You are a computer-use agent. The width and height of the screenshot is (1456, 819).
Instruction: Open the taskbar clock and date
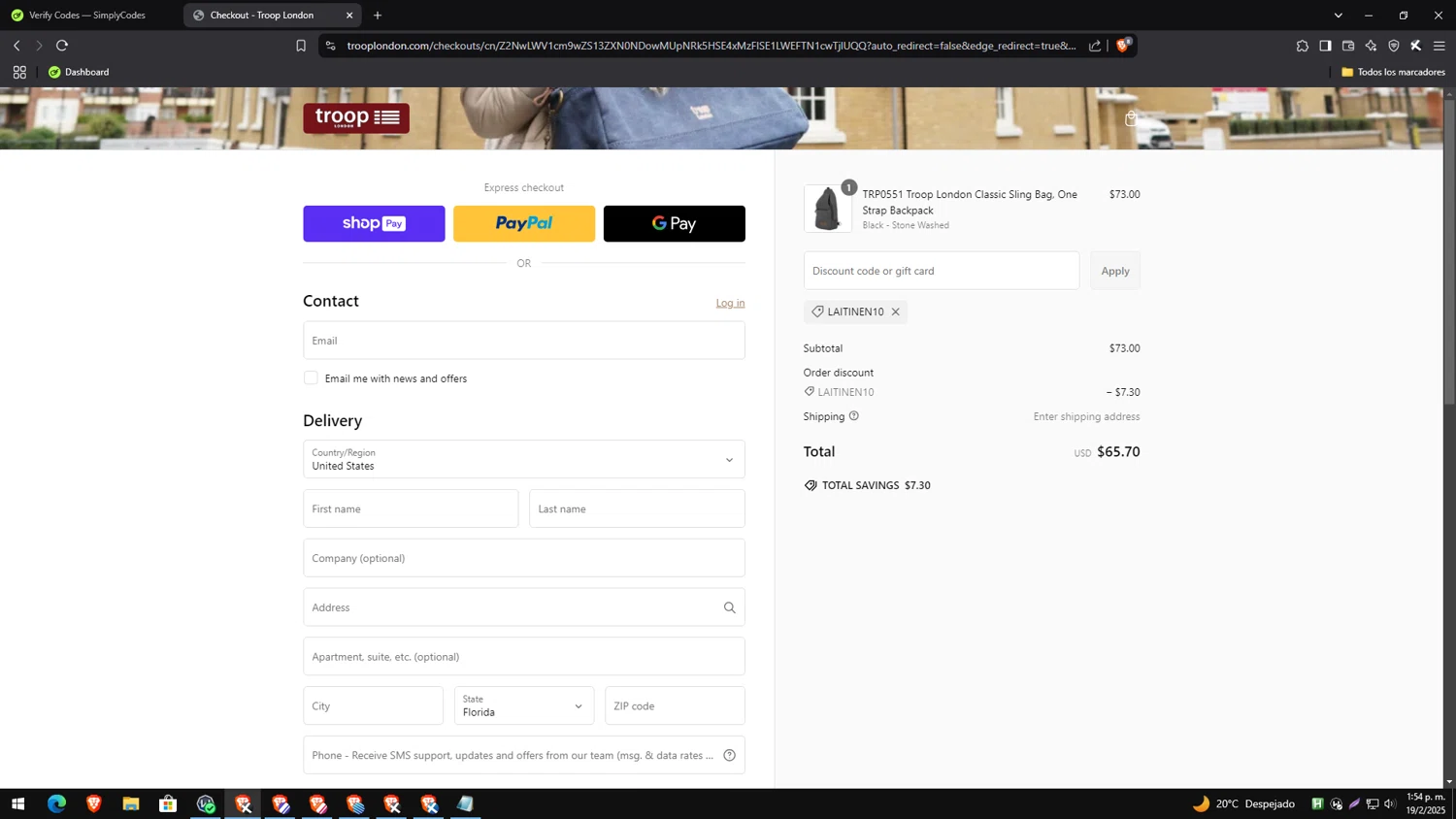pyautogui.click(x=1425, y=803)
